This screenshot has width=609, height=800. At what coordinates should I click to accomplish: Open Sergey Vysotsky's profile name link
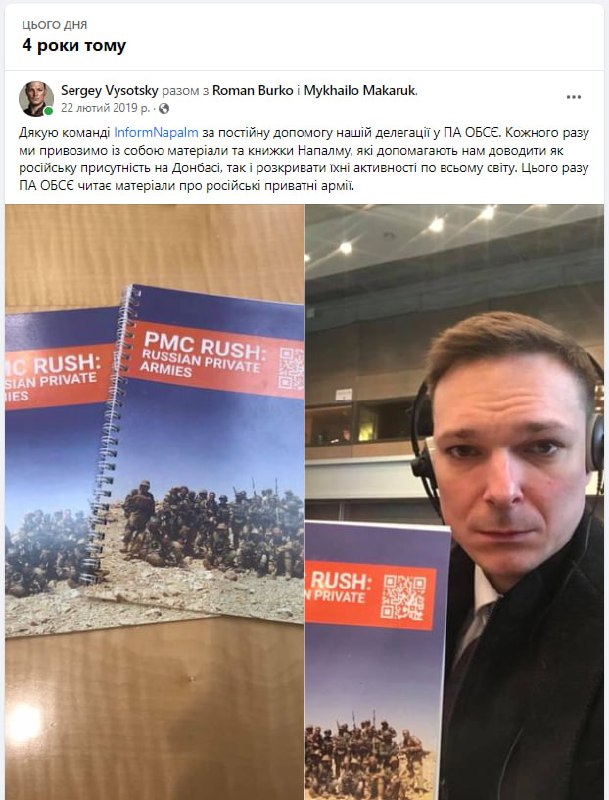tap(110, 91)
